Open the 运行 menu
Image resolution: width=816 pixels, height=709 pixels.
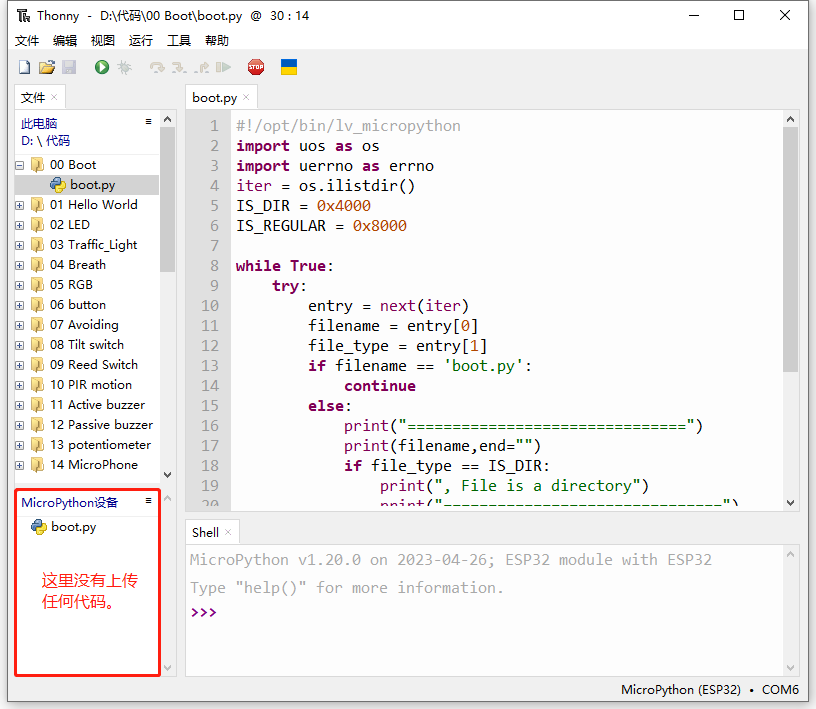(141, 41)
